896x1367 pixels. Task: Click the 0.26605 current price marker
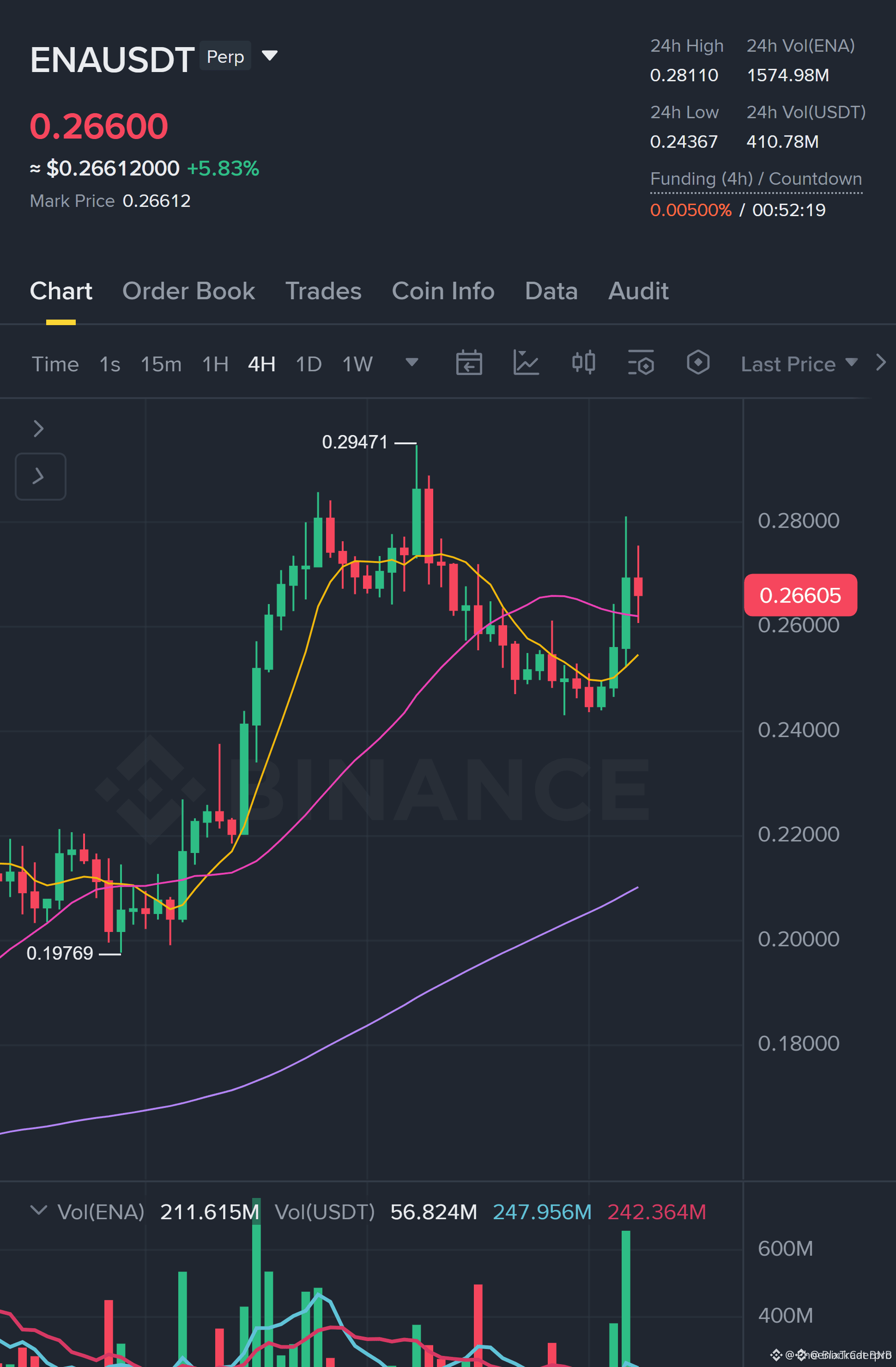click(x=800, y=595)
